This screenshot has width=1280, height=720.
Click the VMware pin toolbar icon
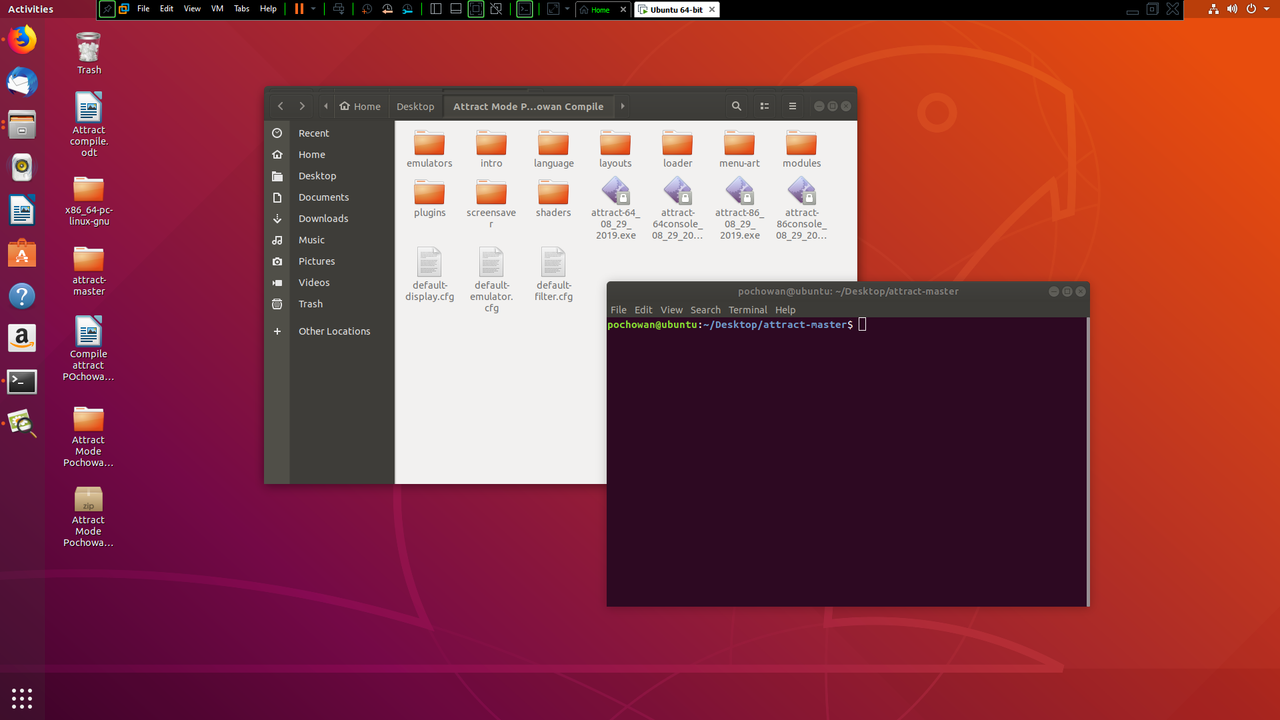(108, 9)
